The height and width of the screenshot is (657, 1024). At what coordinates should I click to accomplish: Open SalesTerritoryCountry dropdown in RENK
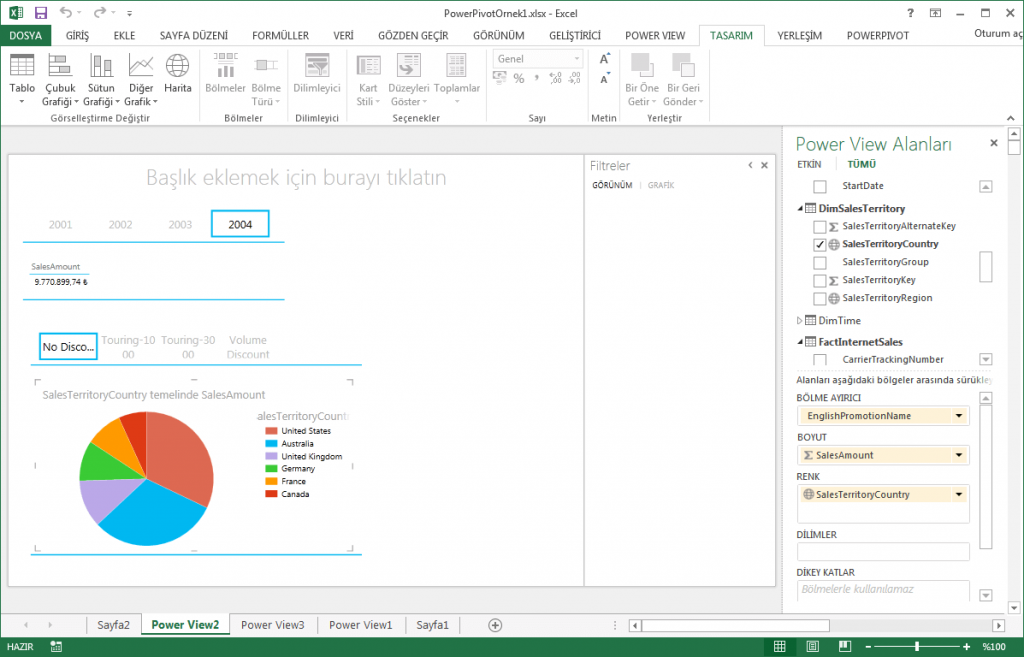point(959,494)
